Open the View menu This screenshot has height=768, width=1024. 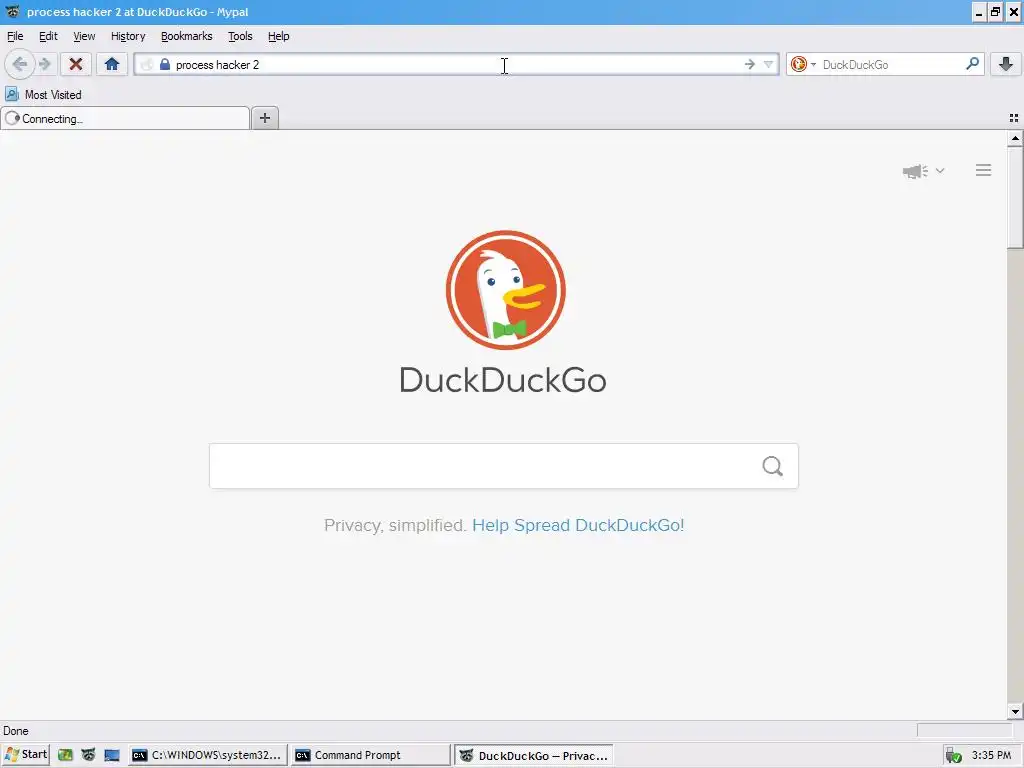pos(84,36)
